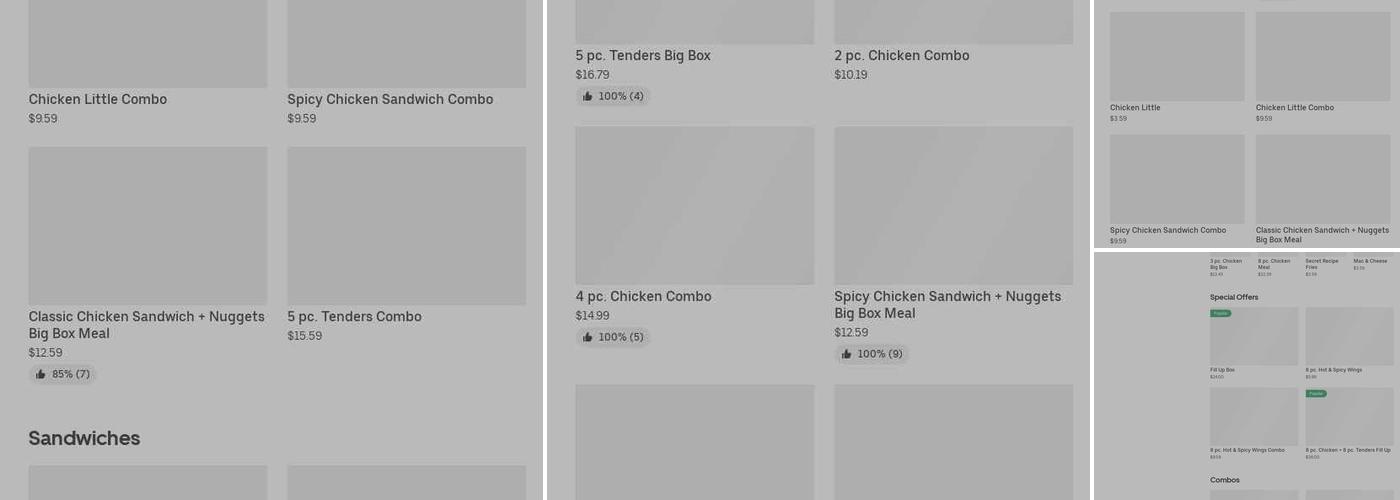This screenshot has width=1400, height=500.
Task: Choose the Fill Up Box thumbnail
Action: coord(1253,338)
